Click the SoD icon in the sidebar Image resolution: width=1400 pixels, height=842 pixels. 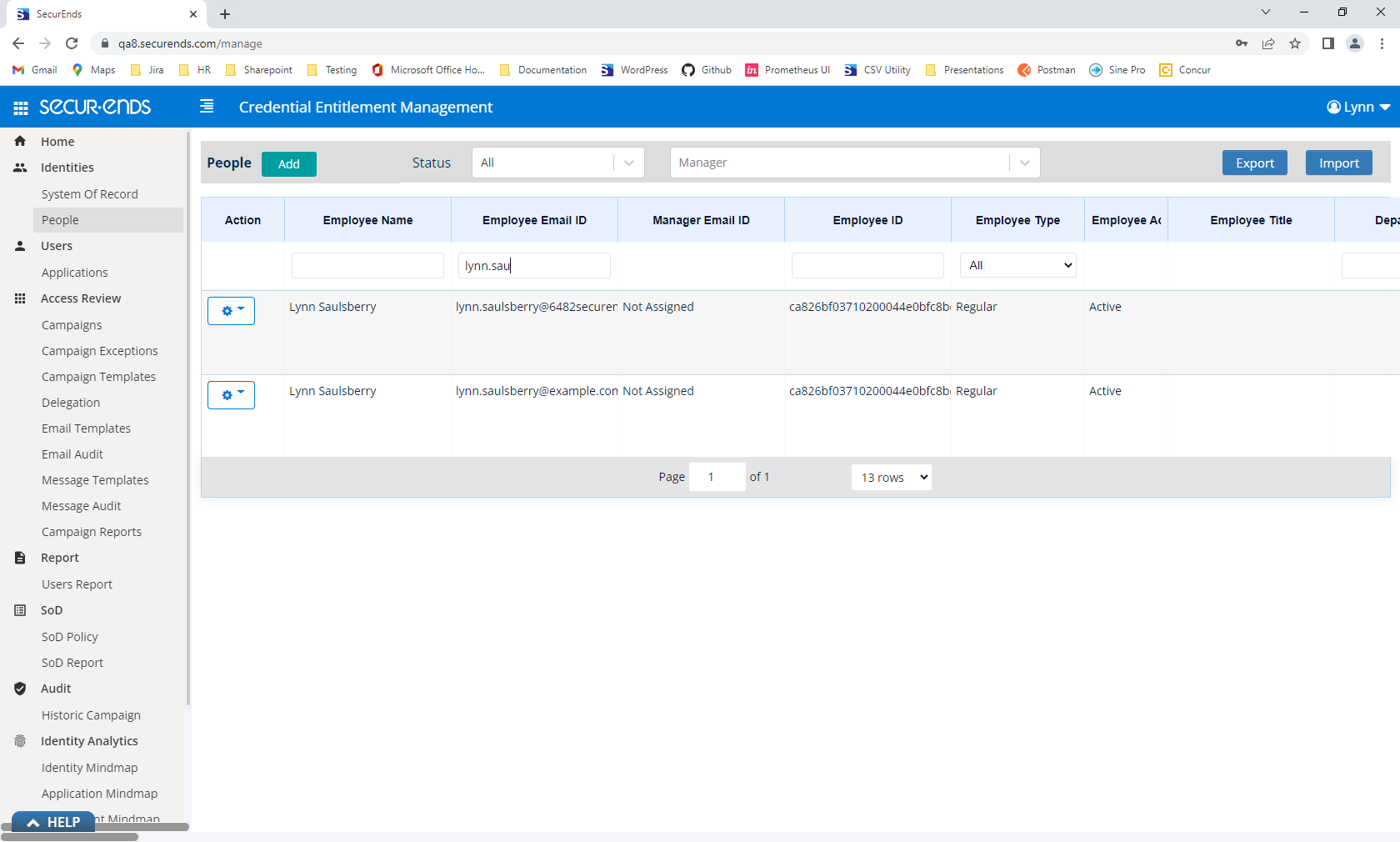[x=18, y=609]
